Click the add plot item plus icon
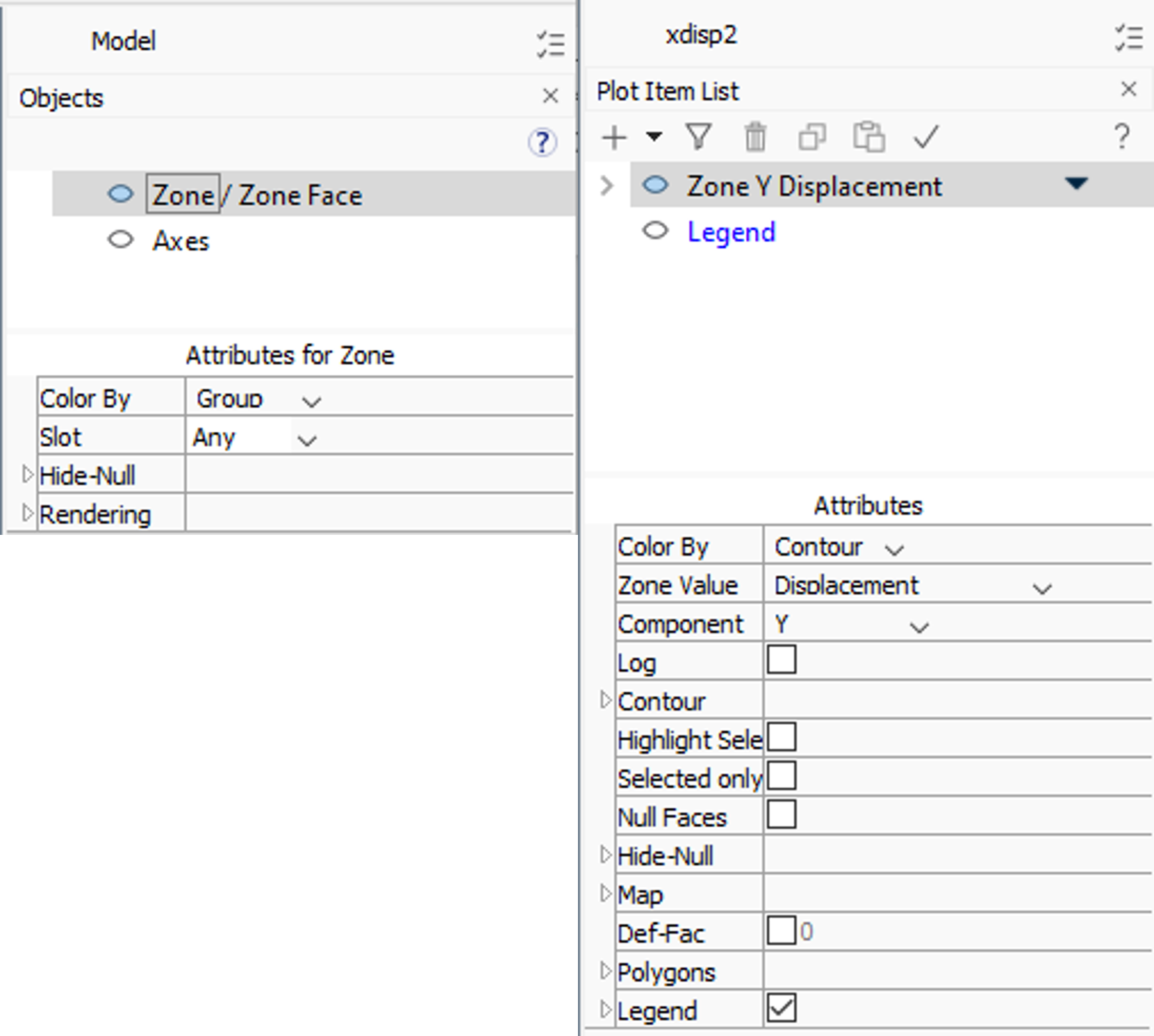This screenshot has height=1036, width=1154. (x=614, y=138)
